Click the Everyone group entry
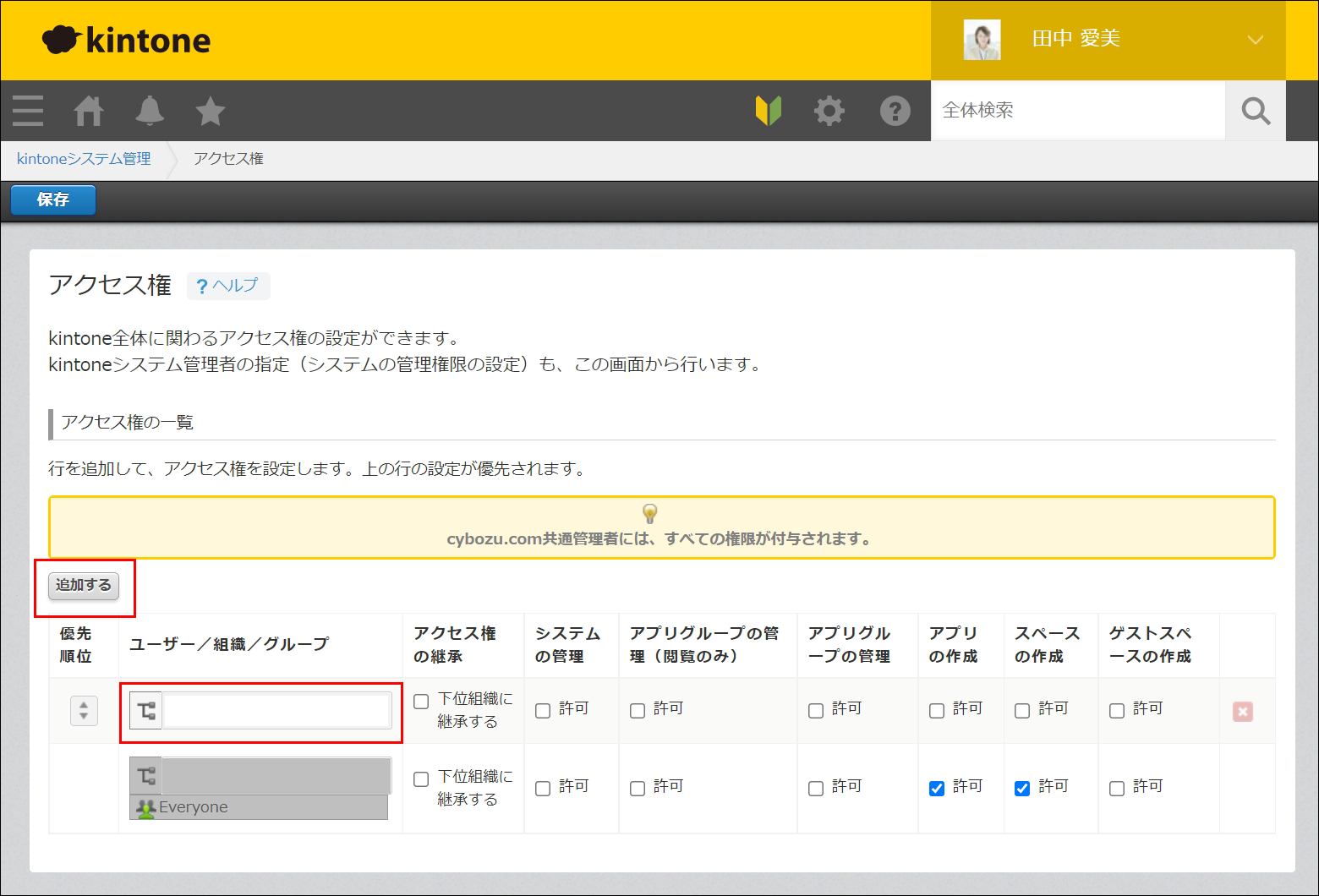1319x896 pixels. [259, 807]
